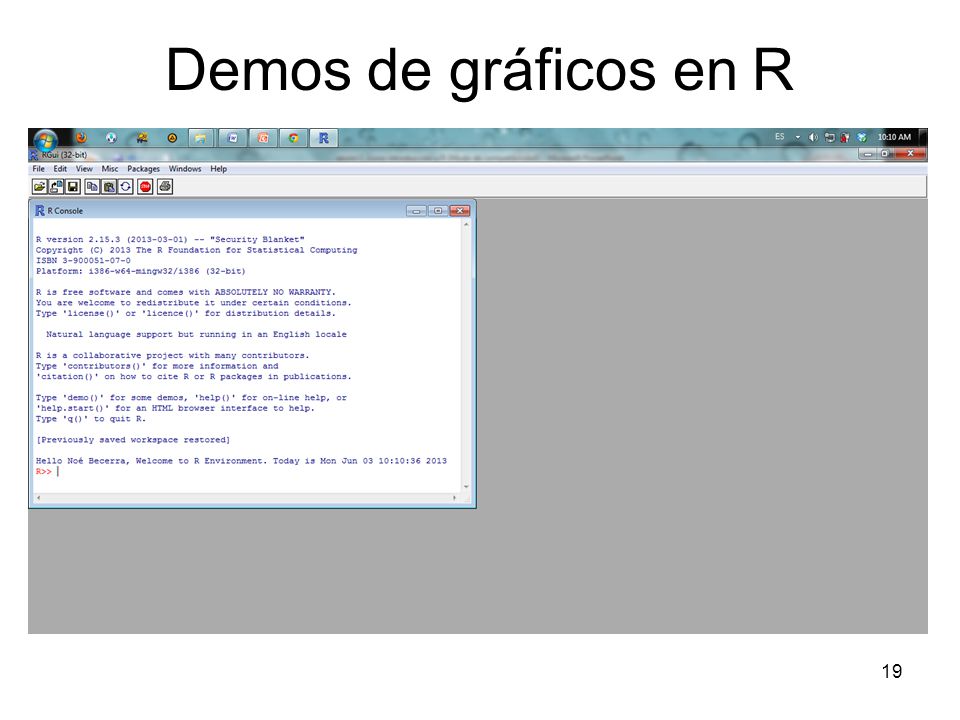Click the soccer ball taskbar icon
This screenshot has width=960, height=720.
click(x=111, y=138)
